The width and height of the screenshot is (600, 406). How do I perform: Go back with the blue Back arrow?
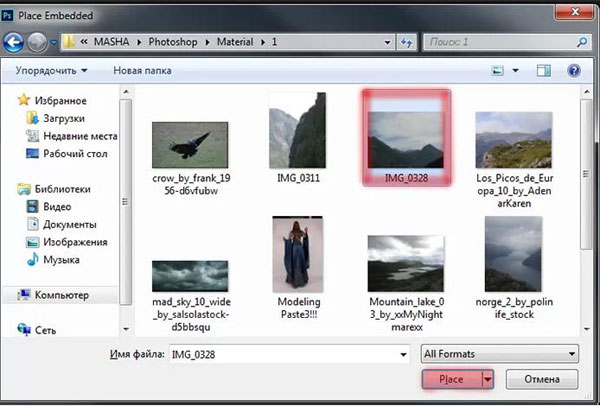click(13, 42)
